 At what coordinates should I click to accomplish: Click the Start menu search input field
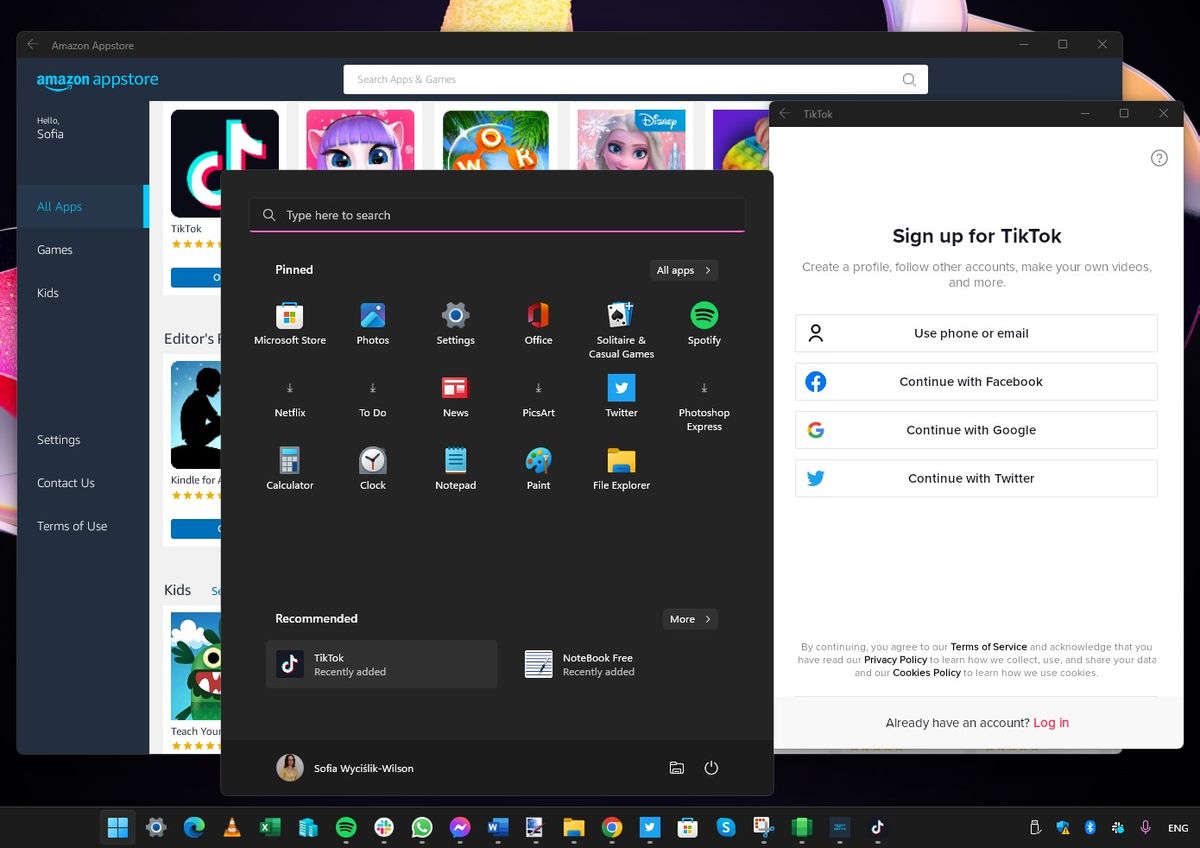click(497, 214)
